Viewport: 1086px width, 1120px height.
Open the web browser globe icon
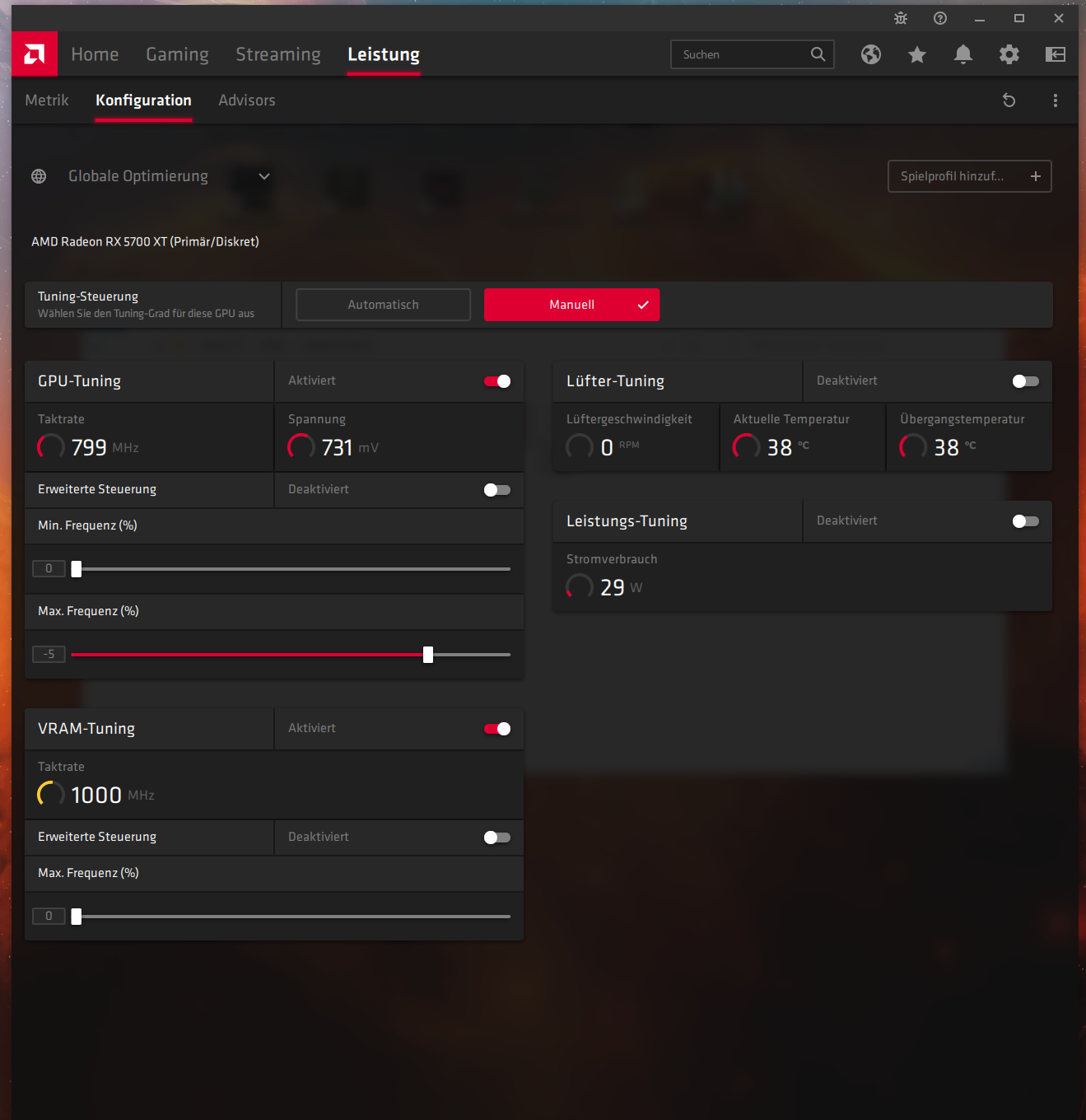click(871, 54)
